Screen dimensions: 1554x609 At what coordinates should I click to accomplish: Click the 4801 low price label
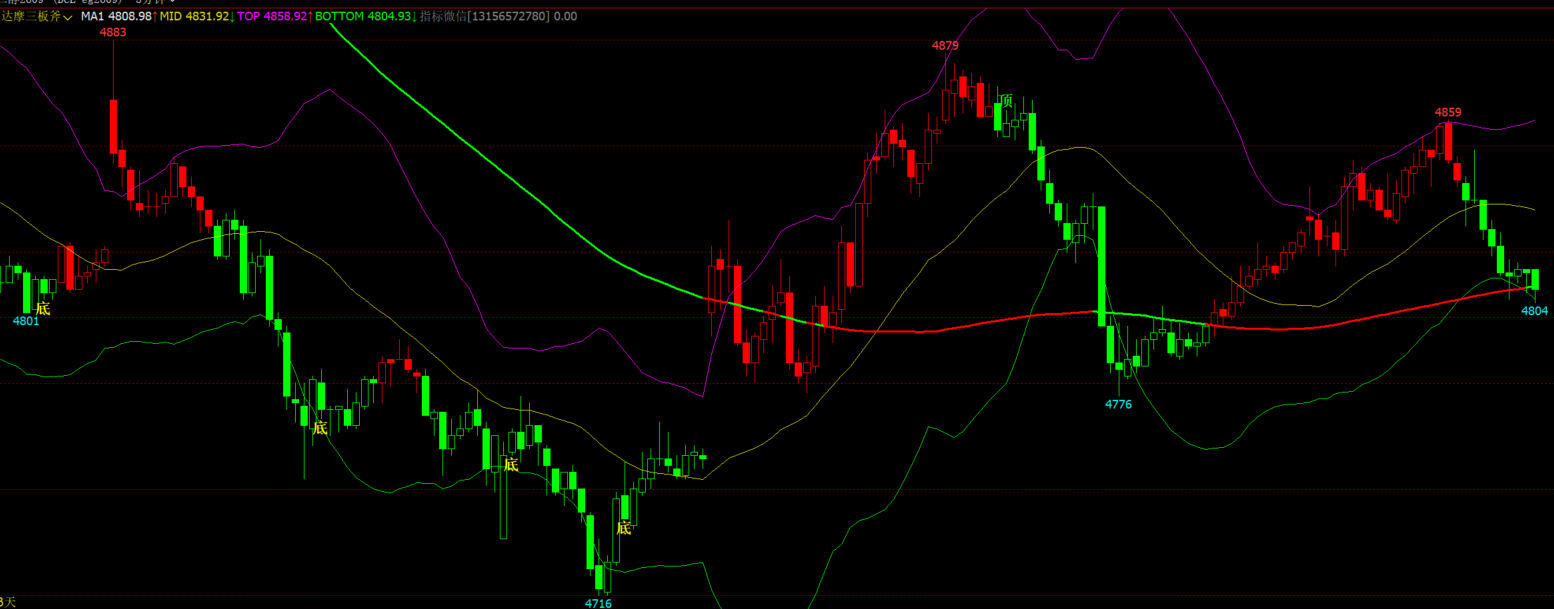(x=26, y=321)
